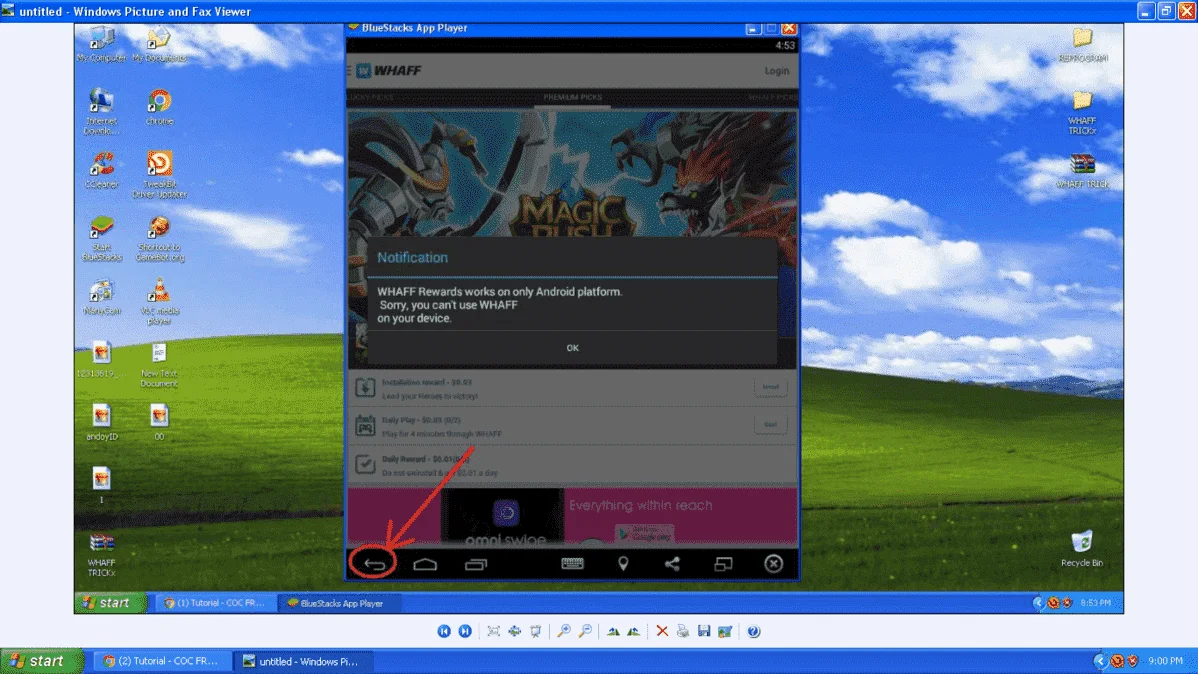
Task: Open the Windows start menu on outer taskbar
Action: 41,661
